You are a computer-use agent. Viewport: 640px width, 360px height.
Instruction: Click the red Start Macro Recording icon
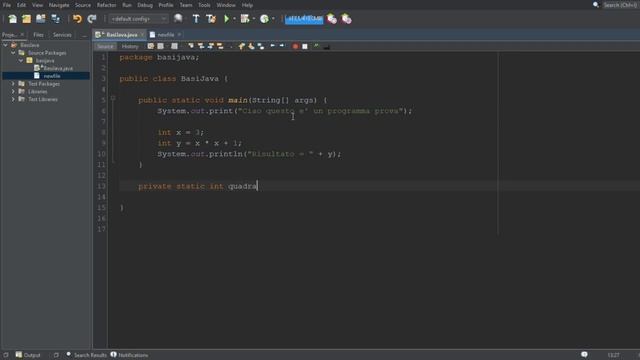(295, 46)
